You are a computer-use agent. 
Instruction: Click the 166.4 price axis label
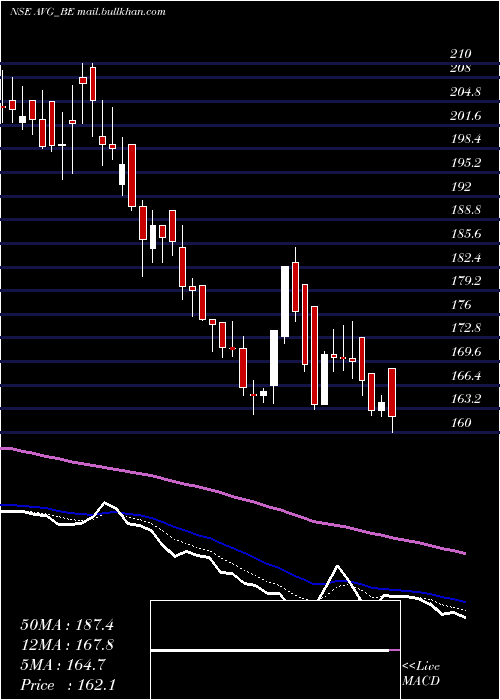tap(465, 375)
